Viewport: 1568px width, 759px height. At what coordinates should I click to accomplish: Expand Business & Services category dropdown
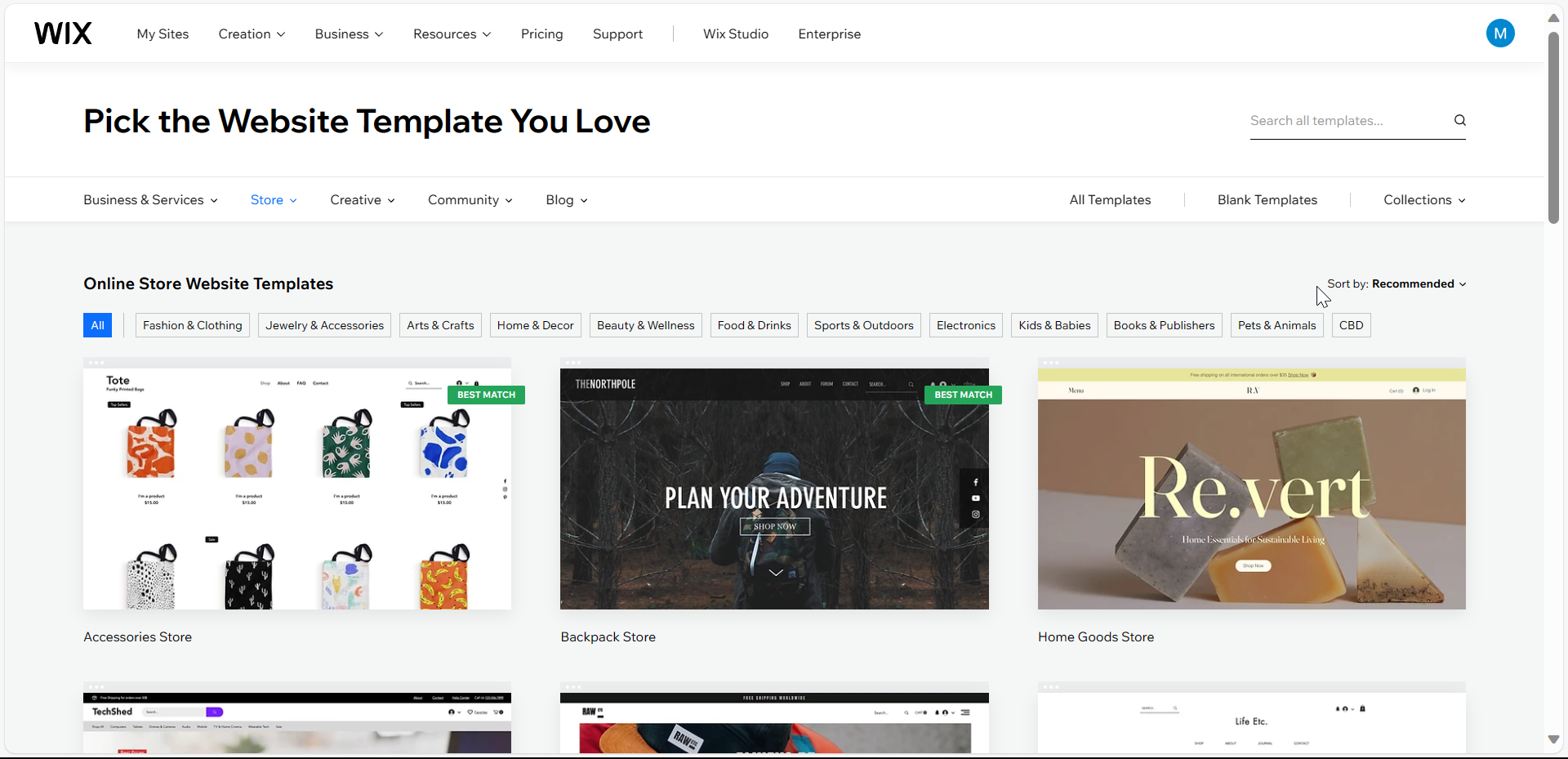point(150,200)
